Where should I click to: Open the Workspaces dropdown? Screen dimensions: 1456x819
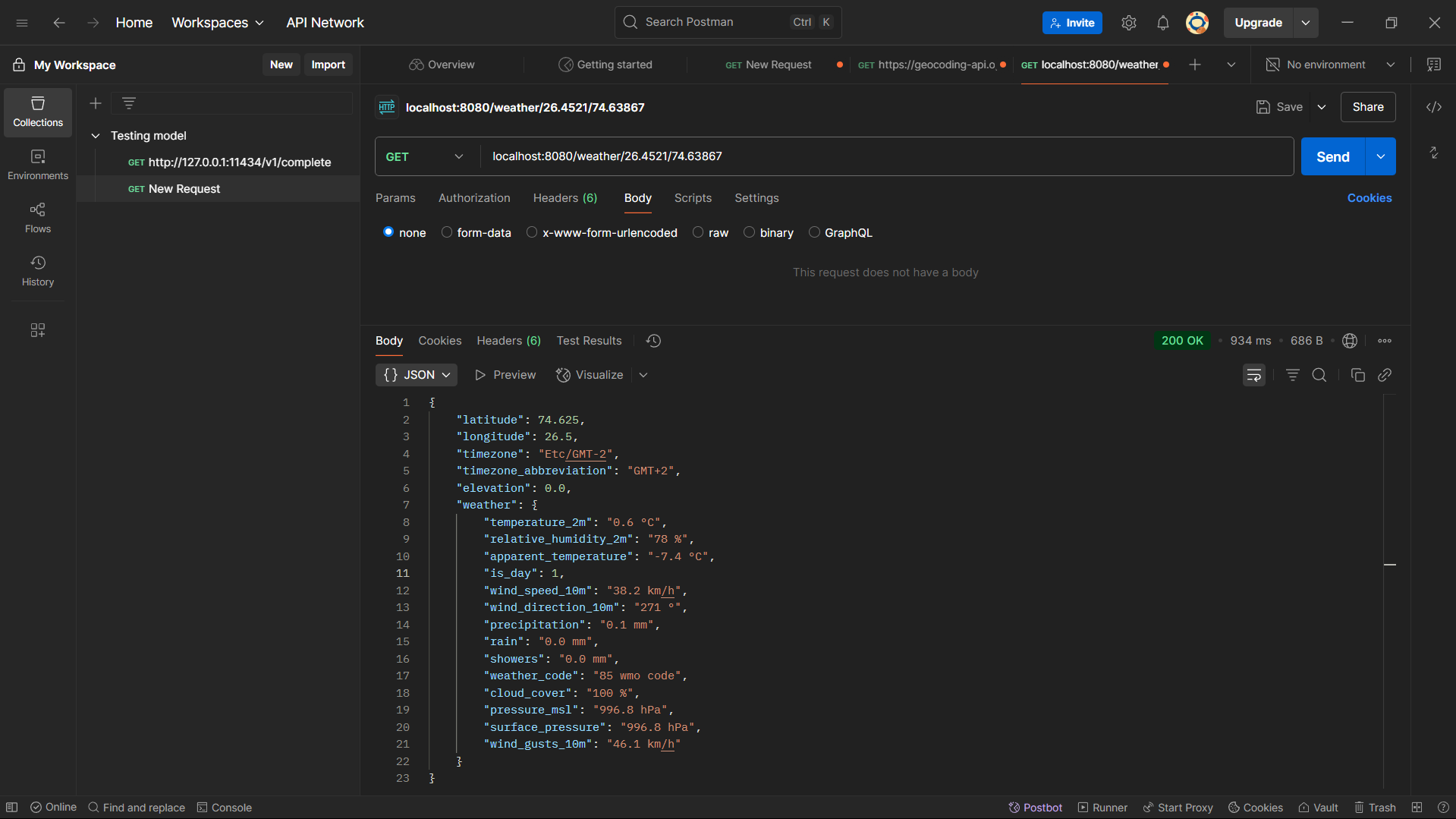218,23
